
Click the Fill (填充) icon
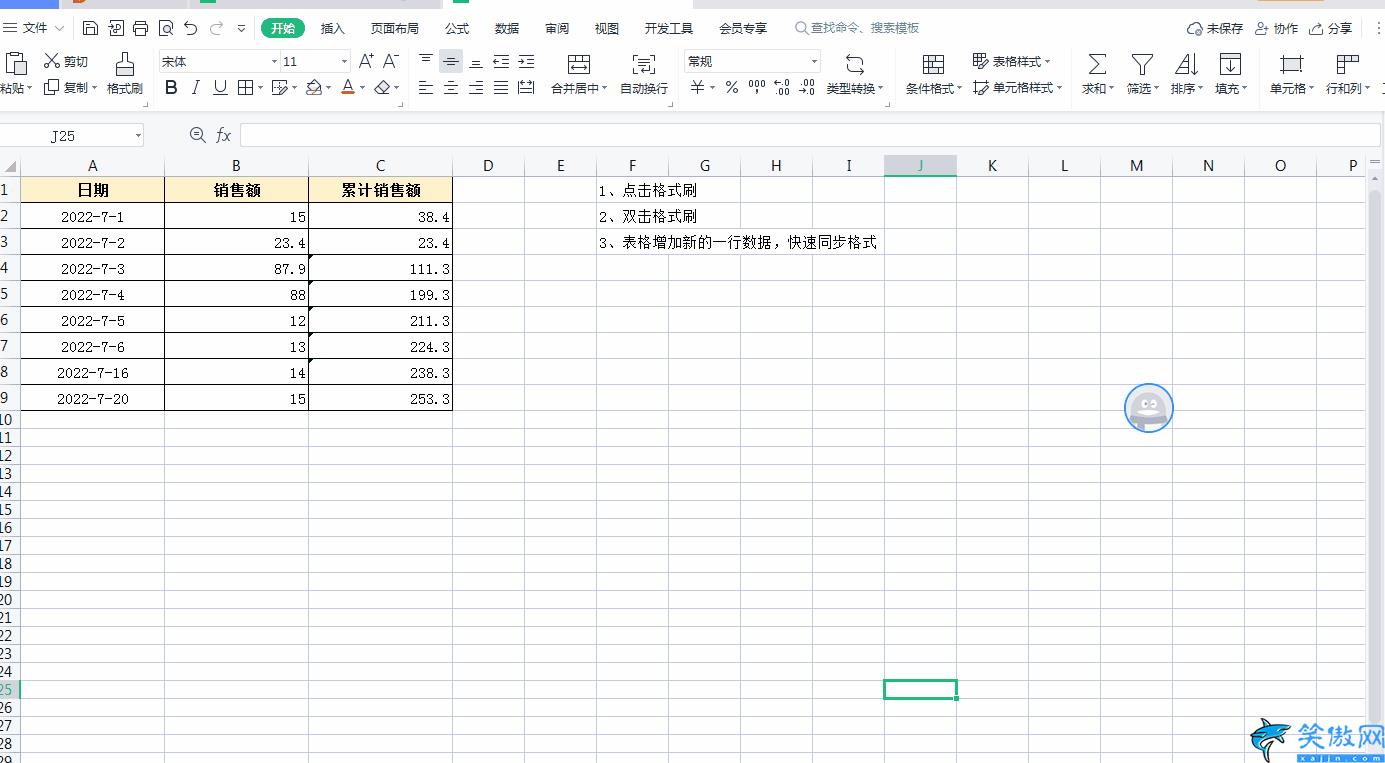[1230, 65]
